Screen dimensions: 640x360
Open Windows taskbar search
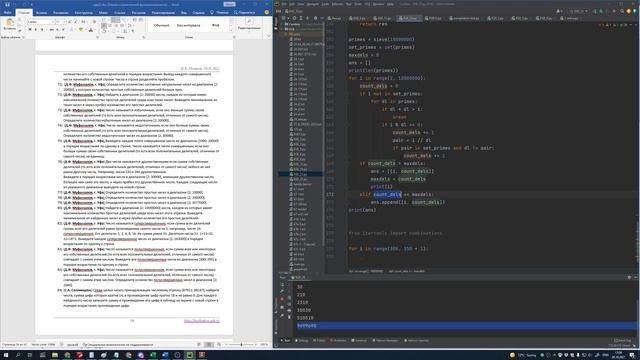click(x=18, y=355)
